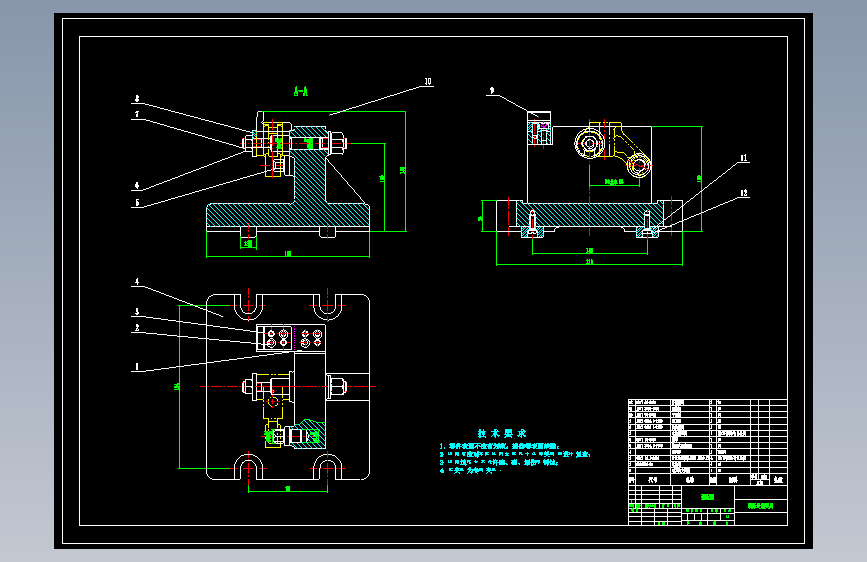867x562 pixels.
Task: Click the green A-A section view label
Action: (301, 91)
